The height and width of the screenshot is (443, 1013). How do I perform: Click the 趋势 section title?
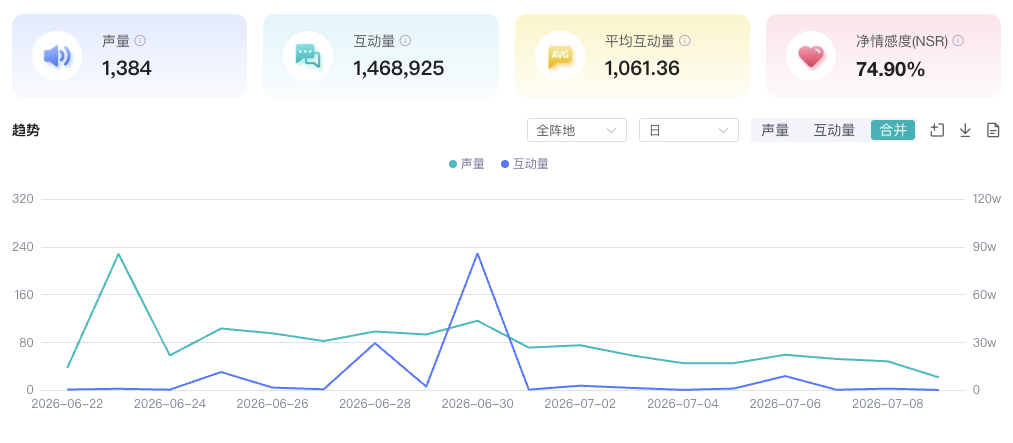26,130
